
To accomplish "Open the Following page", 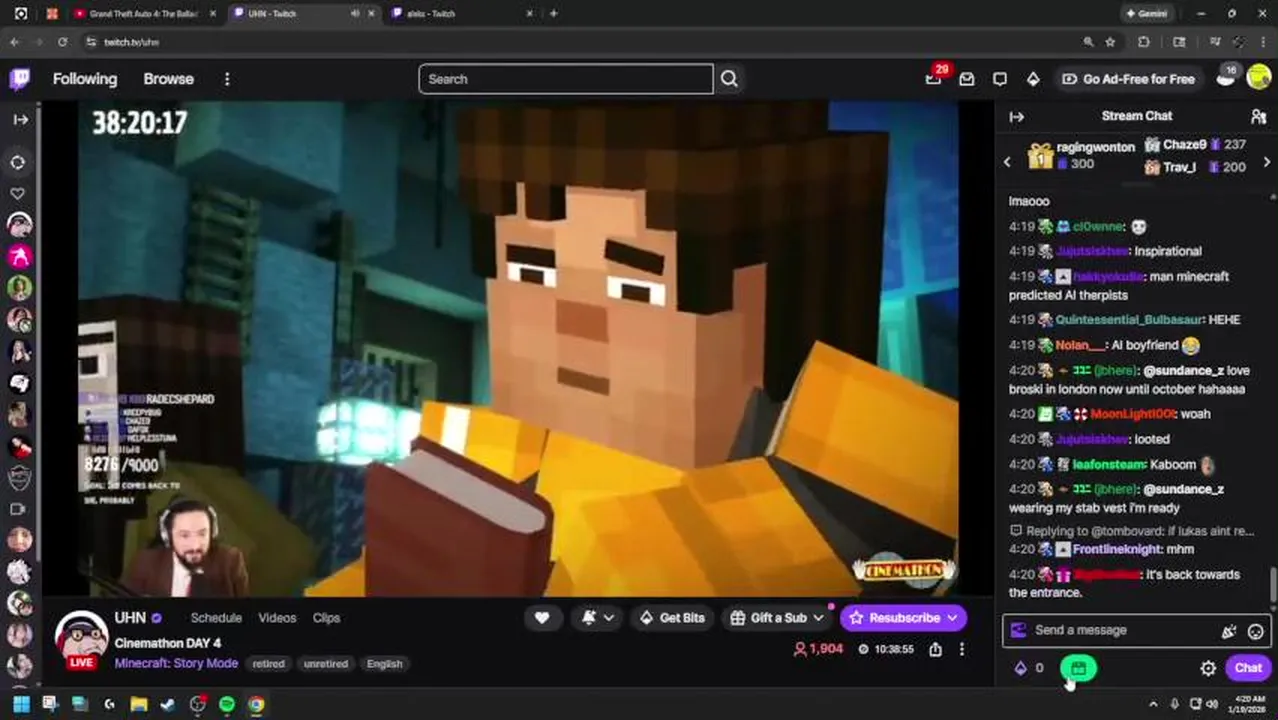I will 85,79.
